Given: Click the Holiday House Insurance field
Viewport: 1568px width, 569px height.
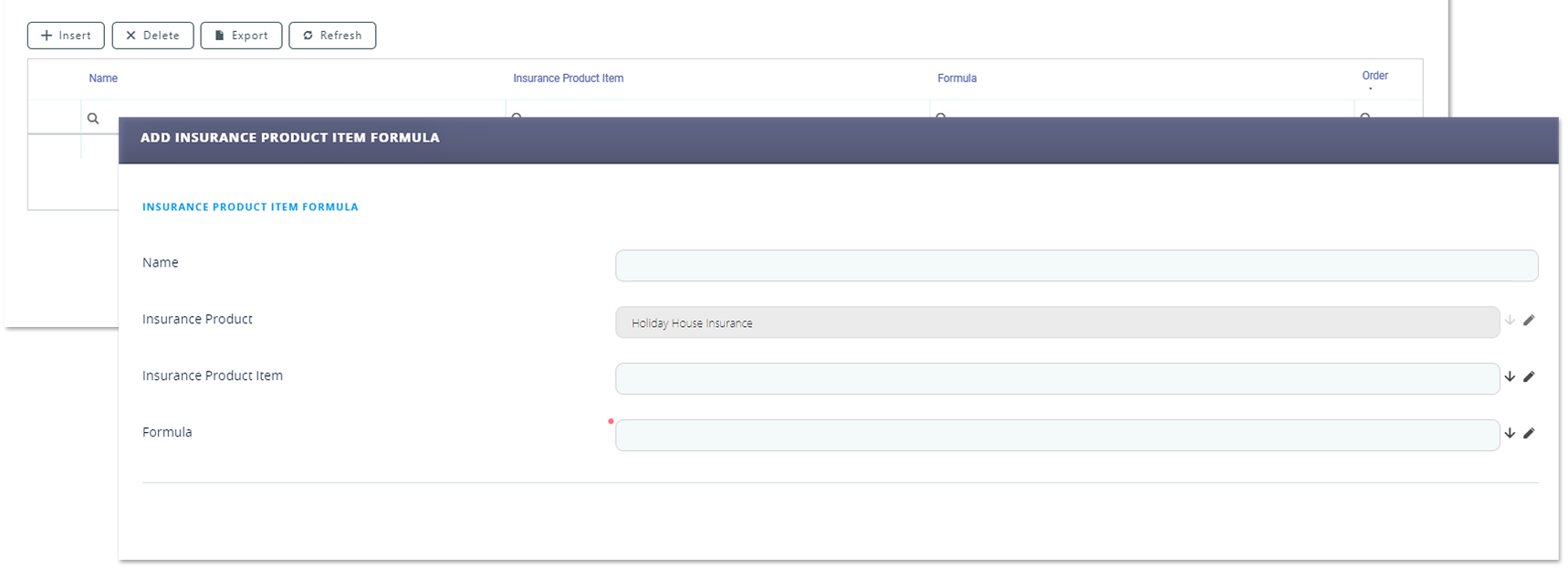Looking at the screenshot, I should click(1057, 322).
